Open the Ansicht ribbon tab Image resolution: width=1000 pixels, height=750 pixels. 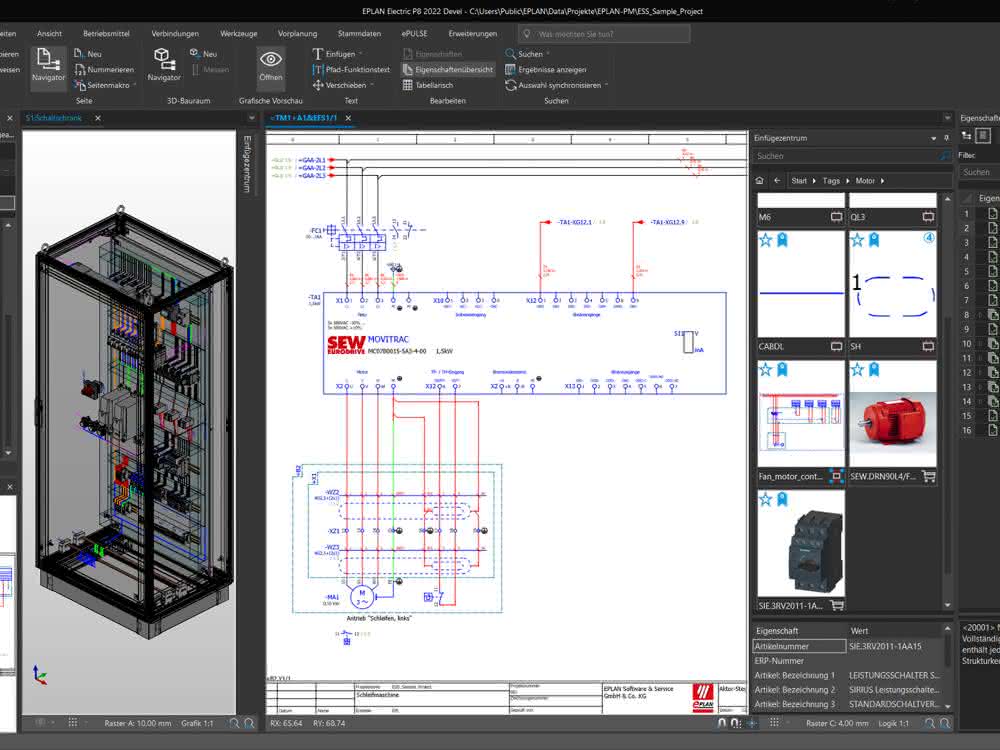[x=49, y=34]
